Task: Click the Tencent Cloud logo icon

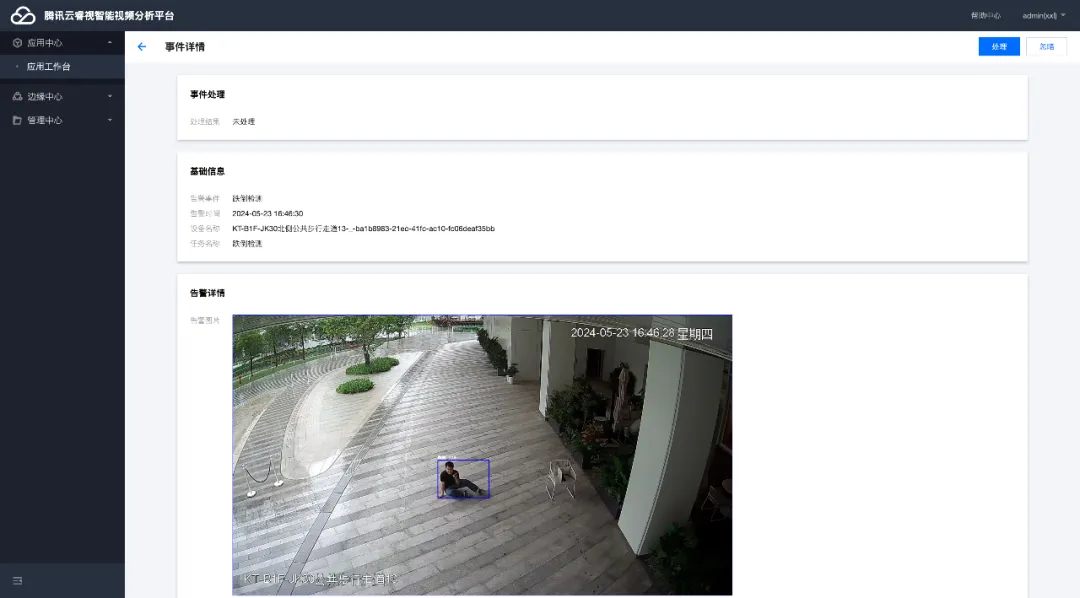Action: pos(23,15)
